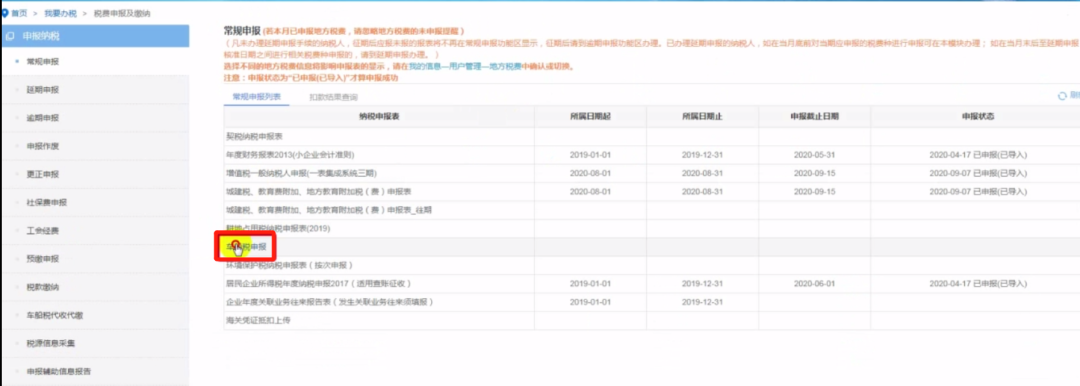Screen dimensions: 1080x386
Task: Go to 首页 breadcrumb link
Action: [19, 13]
